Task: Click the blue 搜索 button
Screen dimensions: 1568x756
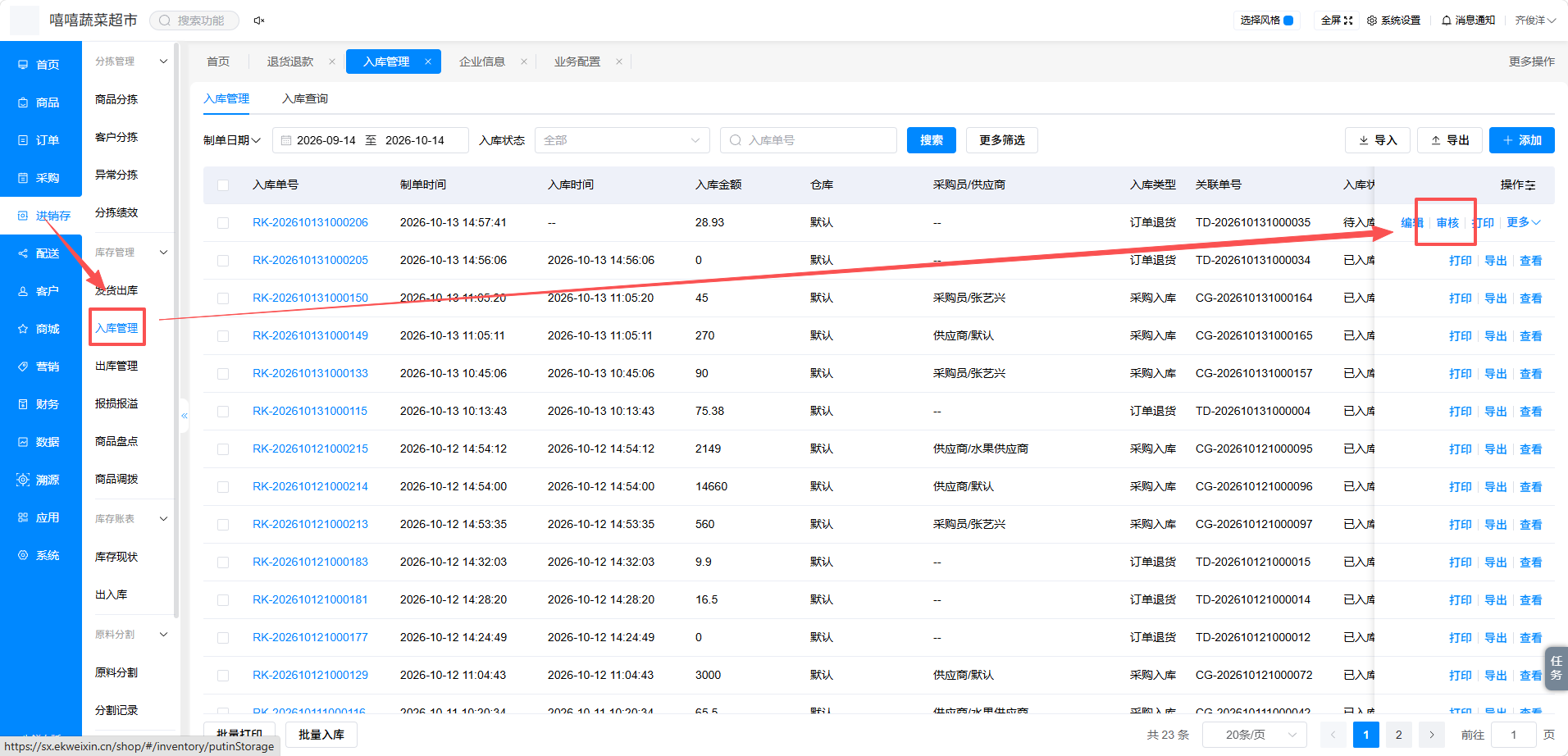Action: click(x=932, y=140)
